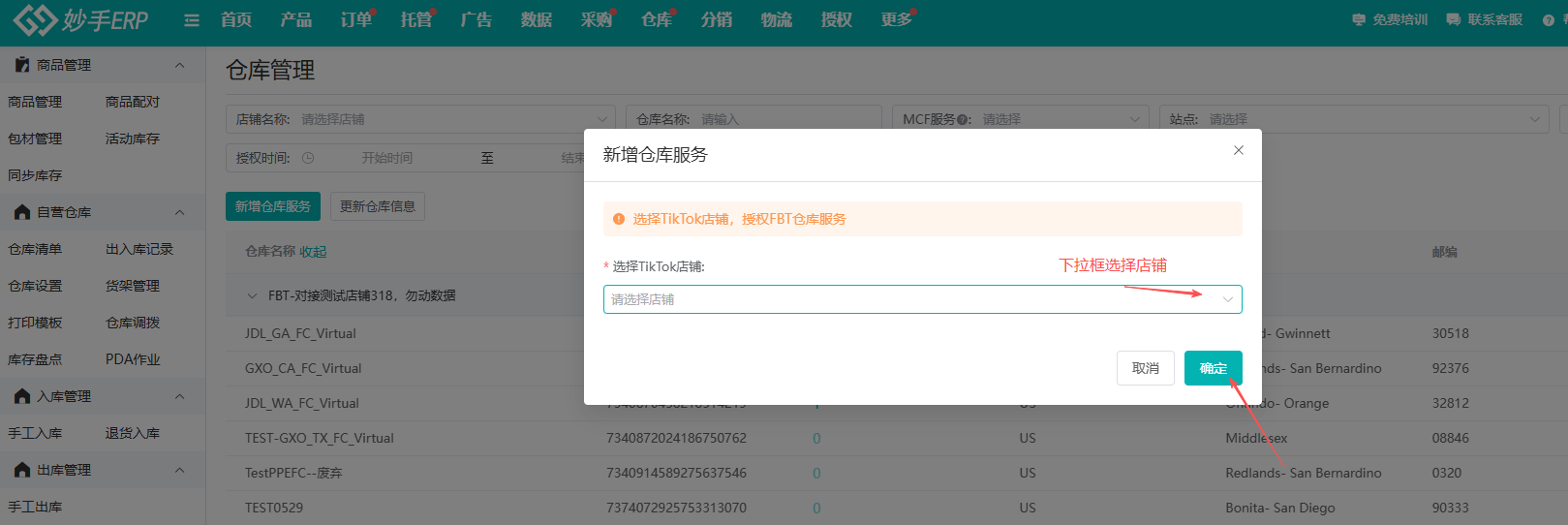Open the 采购 top menu
Image resolution: width=1568 pixels, height=525 pixels.
click(597, 19)
